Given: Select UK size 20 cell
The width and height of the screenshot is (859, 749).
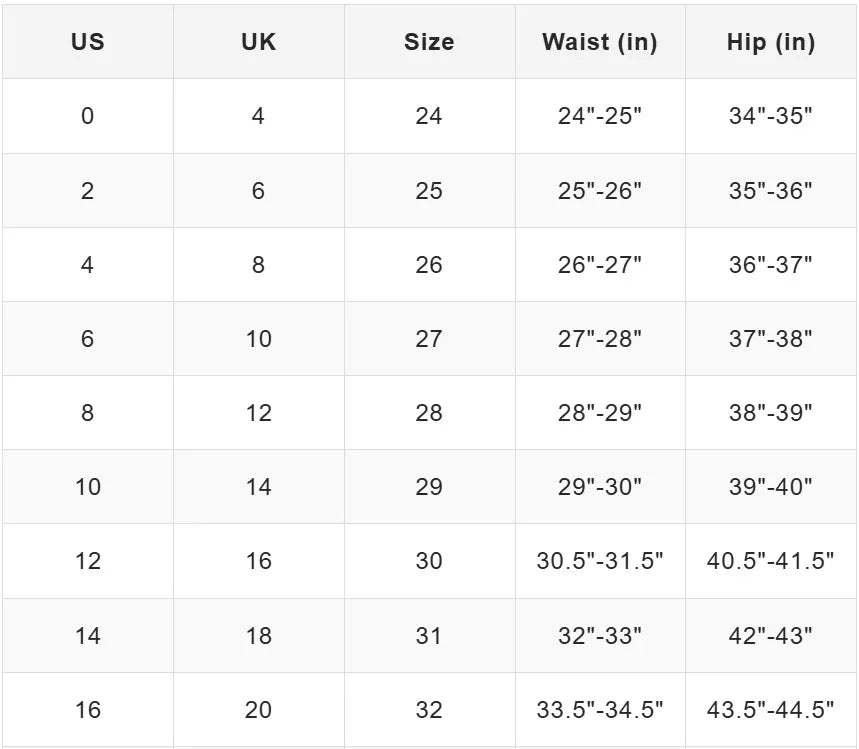Looking at the screenshot, I should click(258, 709).
